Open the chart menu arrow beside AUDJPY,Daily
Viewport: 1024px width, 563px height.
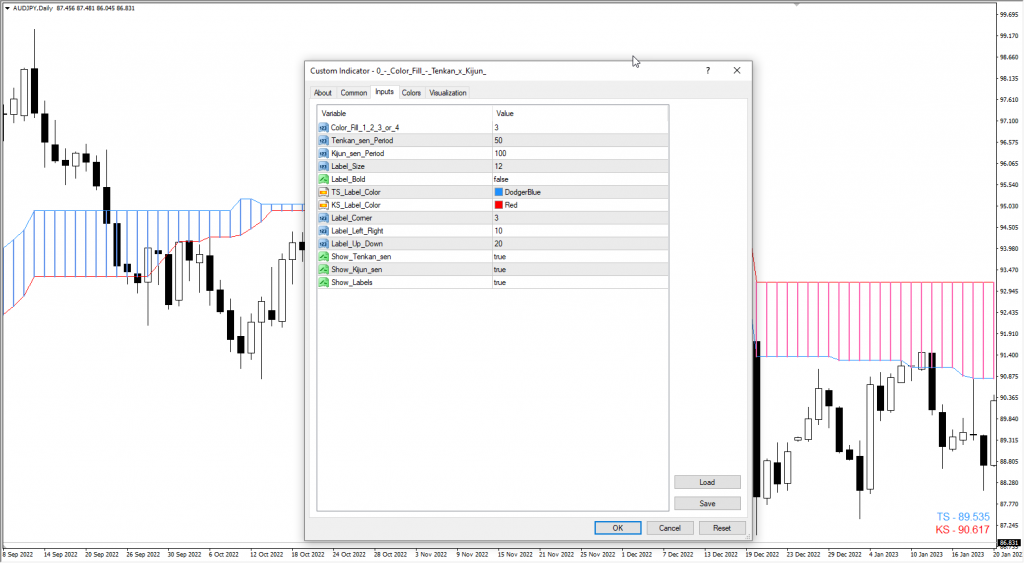tap(7, 8)
